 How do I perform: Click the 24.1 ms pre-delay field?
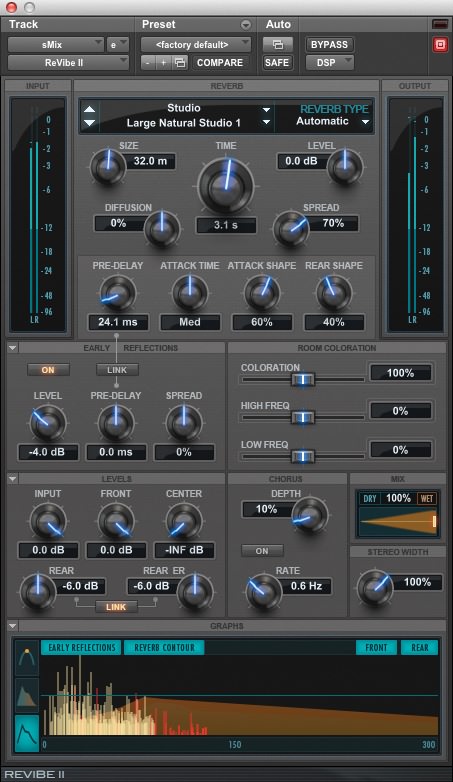118,322
